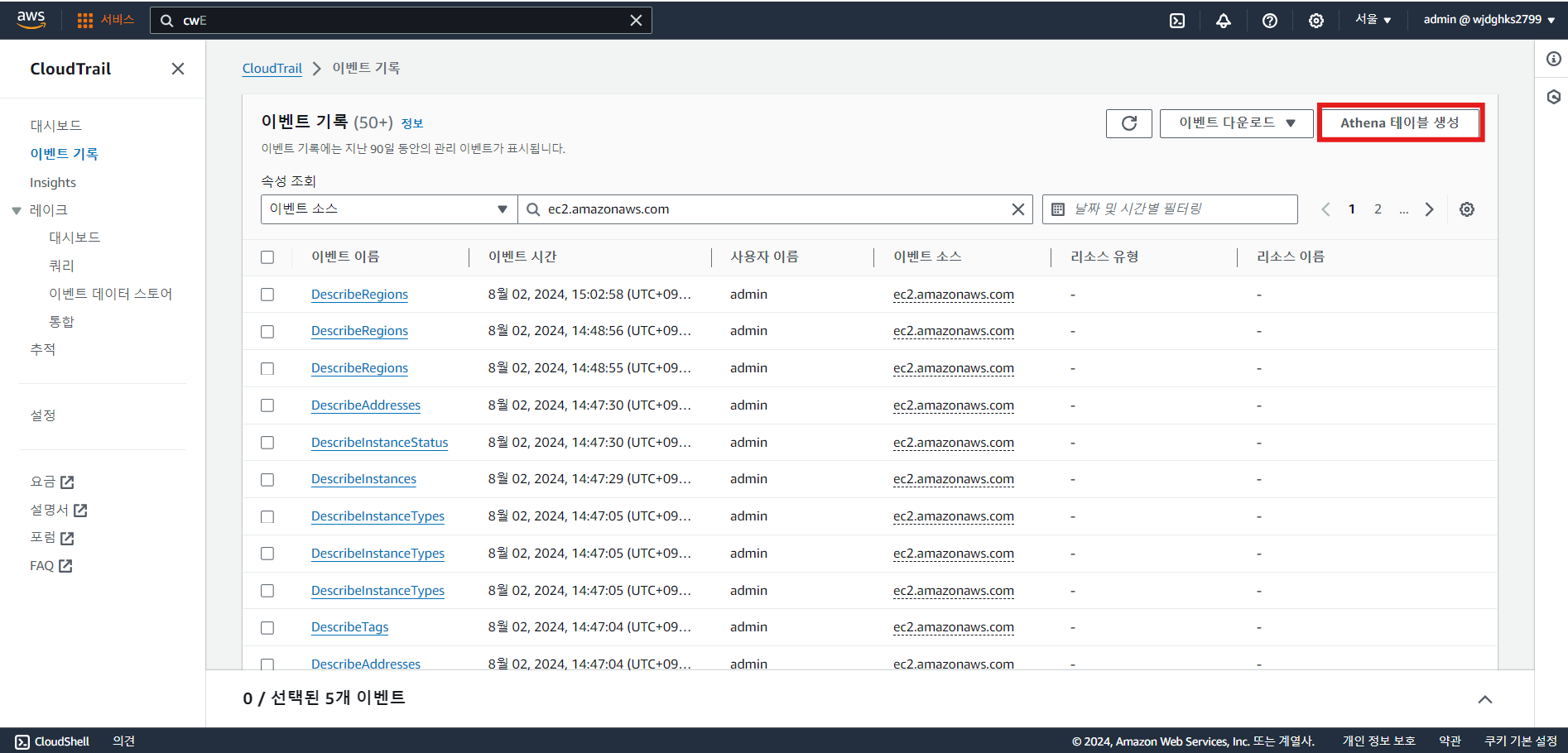Select the DescribeTags event checkbox
Viewport: 1568px width, 753px height.
(267, 628)
